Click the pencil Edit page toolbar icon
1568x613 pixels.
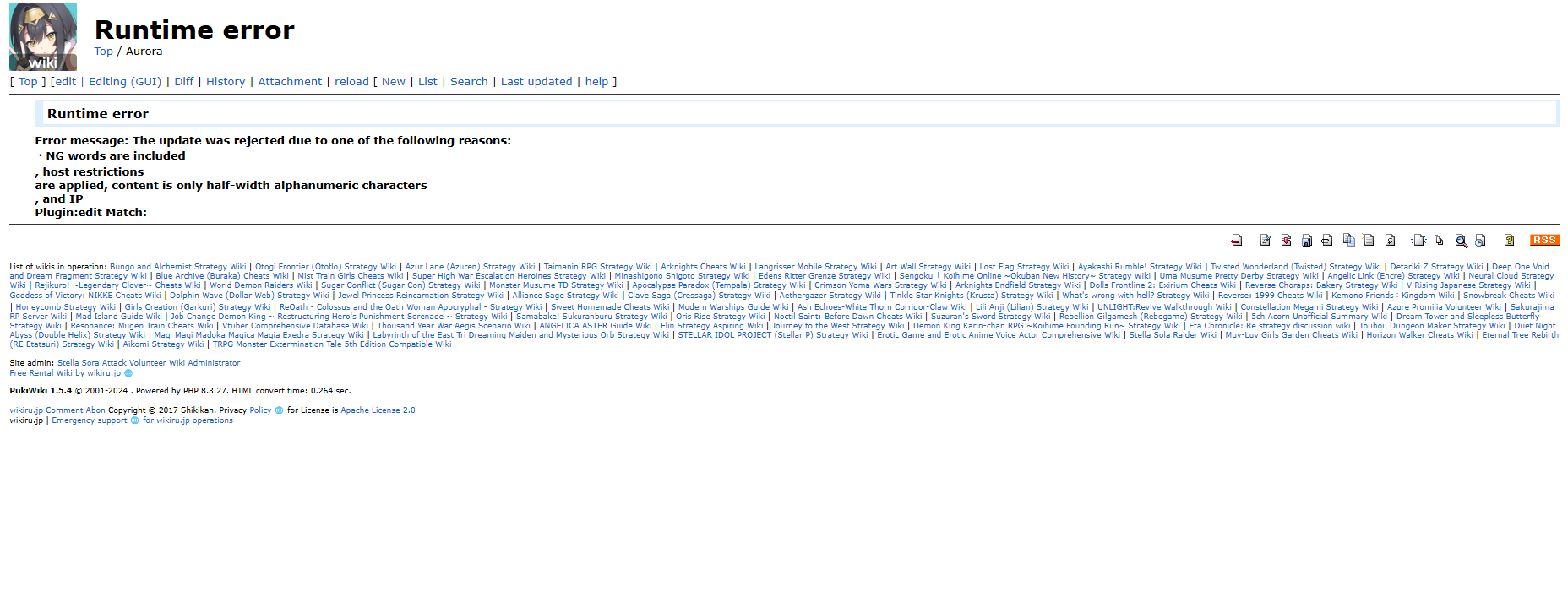tap(1266, 241)
